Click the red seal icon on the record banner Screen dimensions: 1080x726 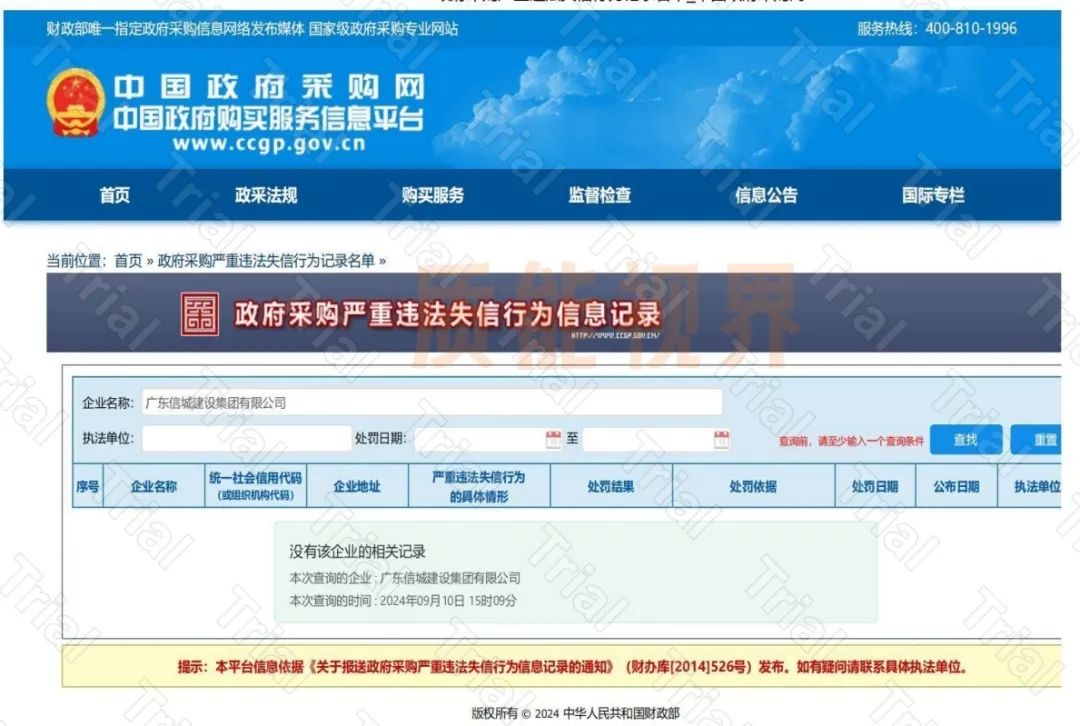click(200, 315)
